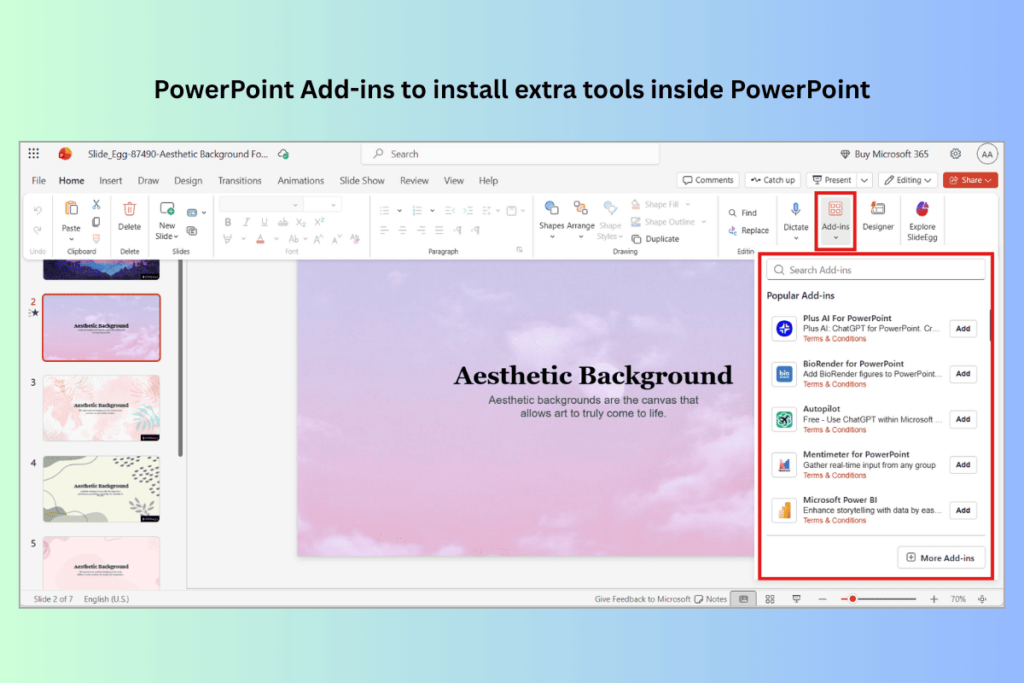This screenshot has width=1024, height=683.
Task: Click the More Add-ins button
Action: pyautogui.click(x=940, y=558)
